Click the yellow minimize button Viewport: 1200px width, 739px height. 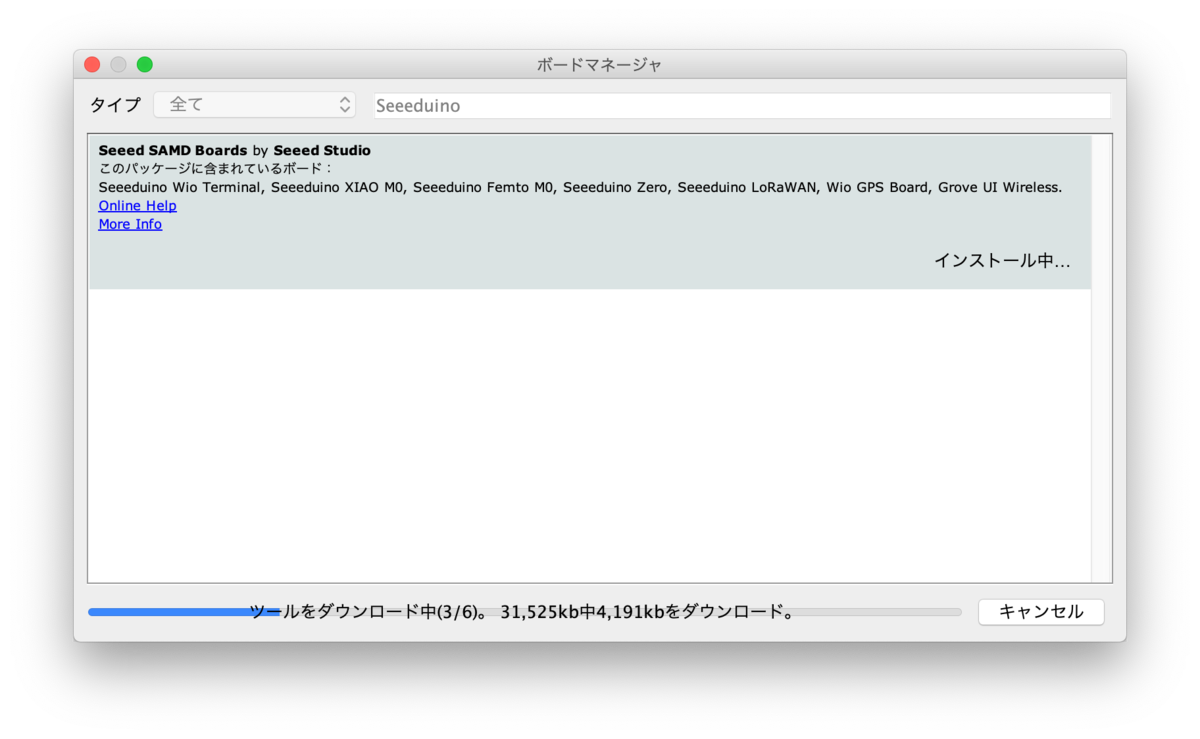click(118, 63)
